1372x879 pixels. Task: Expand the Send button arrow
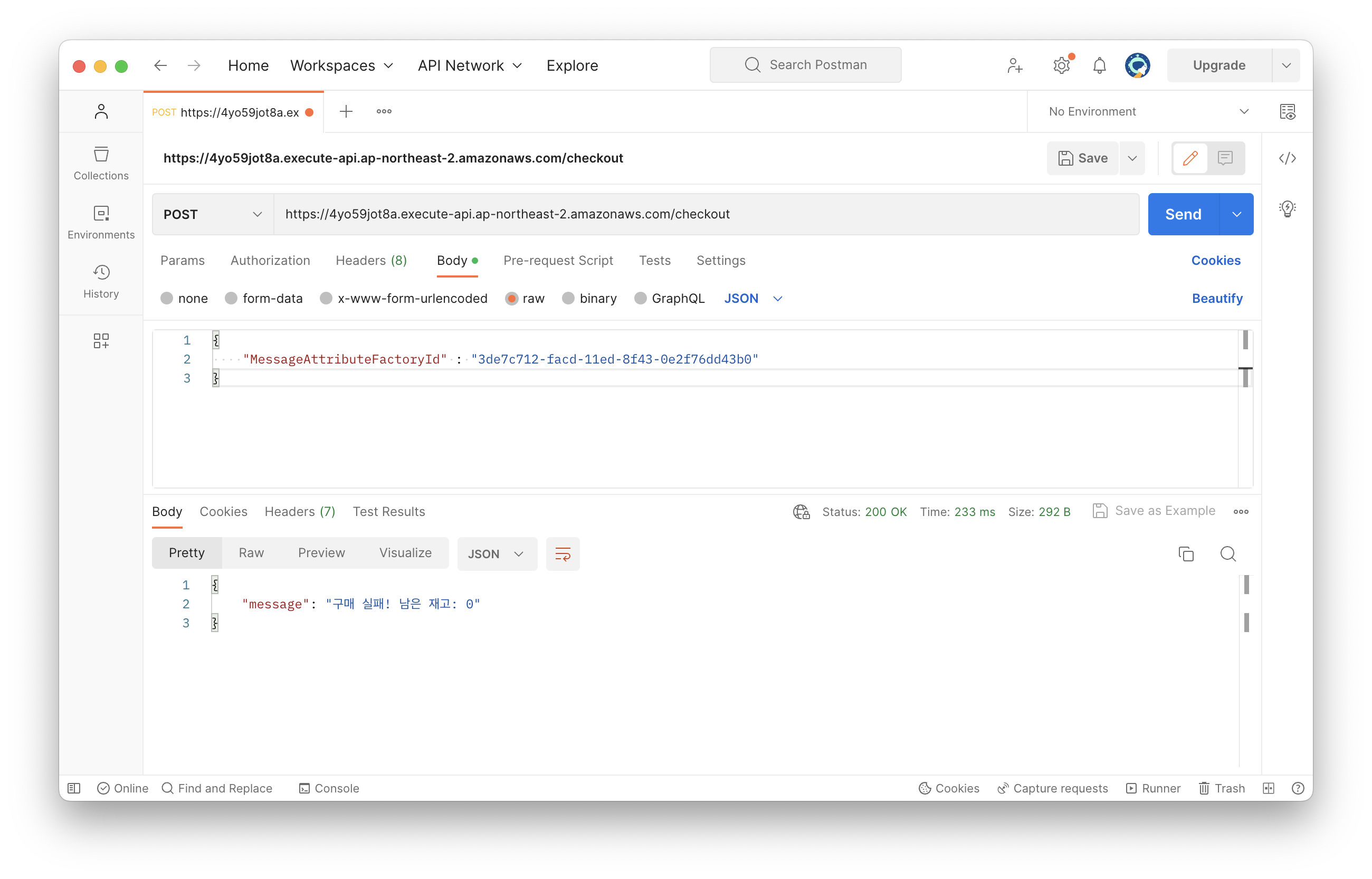1237,214
